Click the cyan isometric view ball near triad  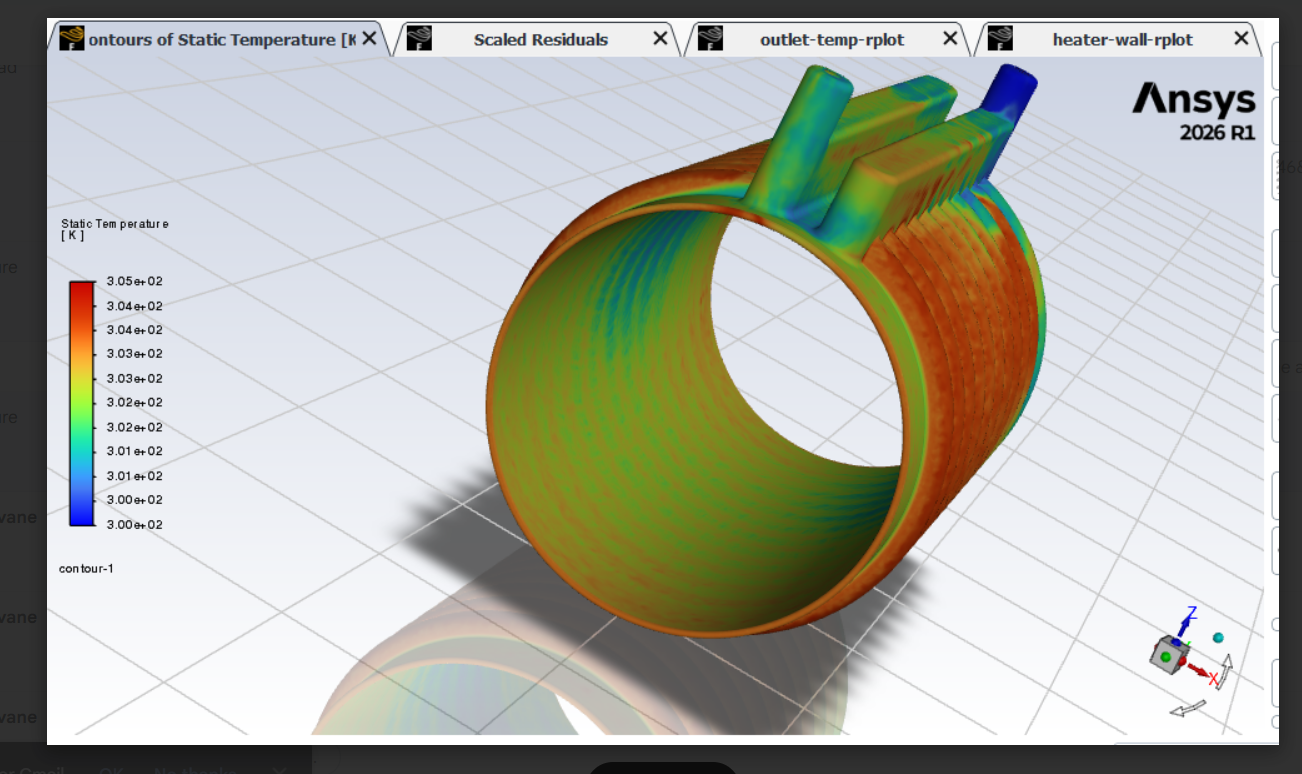[x=1218, y=637]
